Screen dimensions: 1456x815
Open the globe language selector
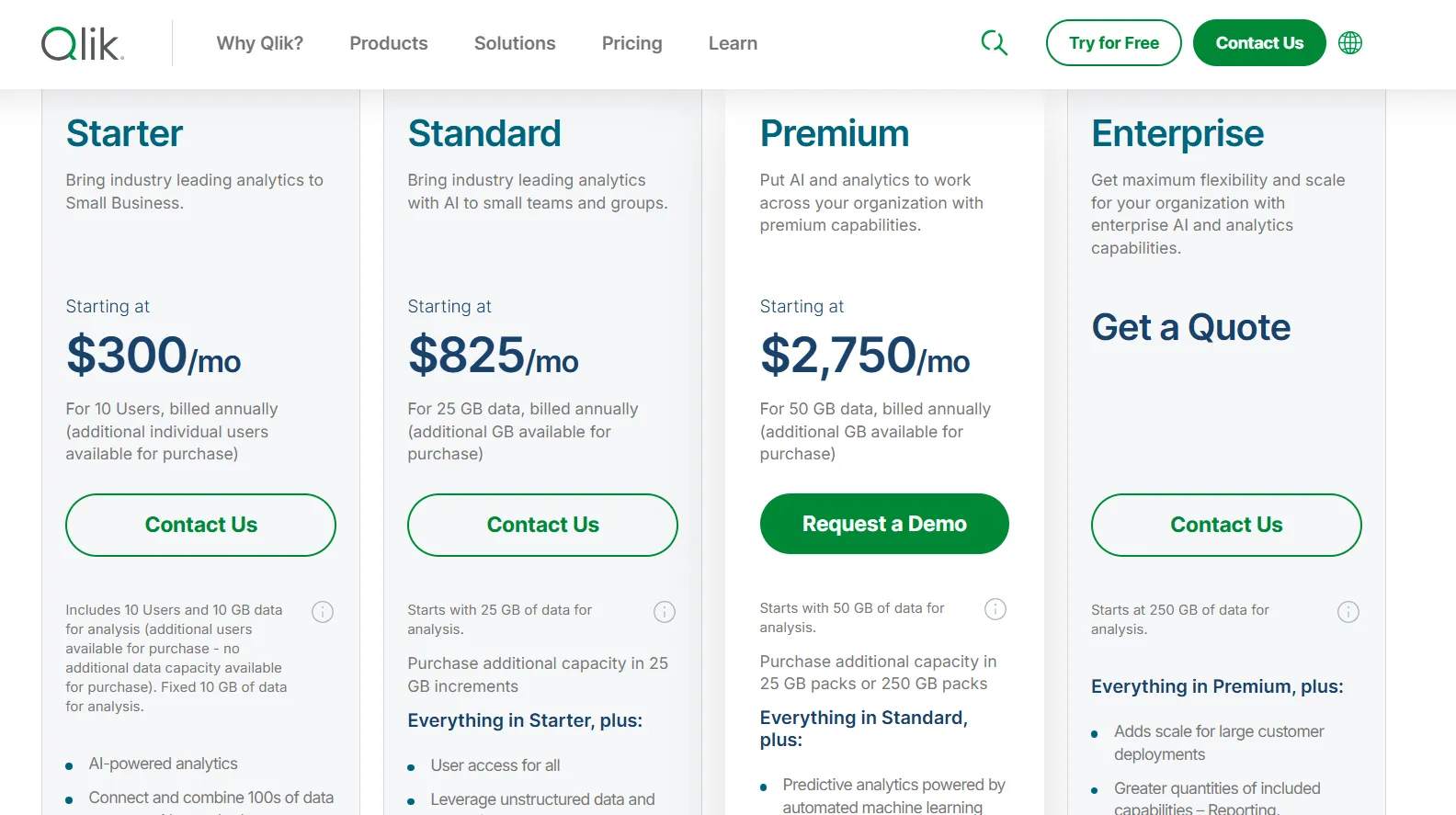(1350, 43)
